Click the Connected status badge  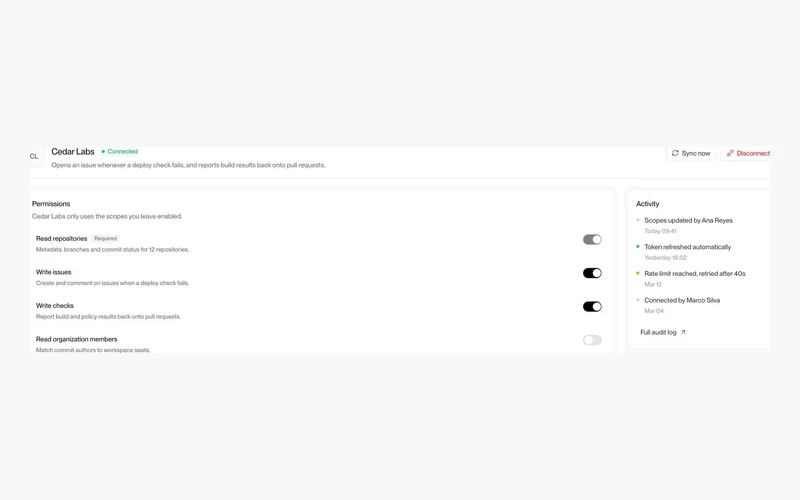(x=119, y=152)
